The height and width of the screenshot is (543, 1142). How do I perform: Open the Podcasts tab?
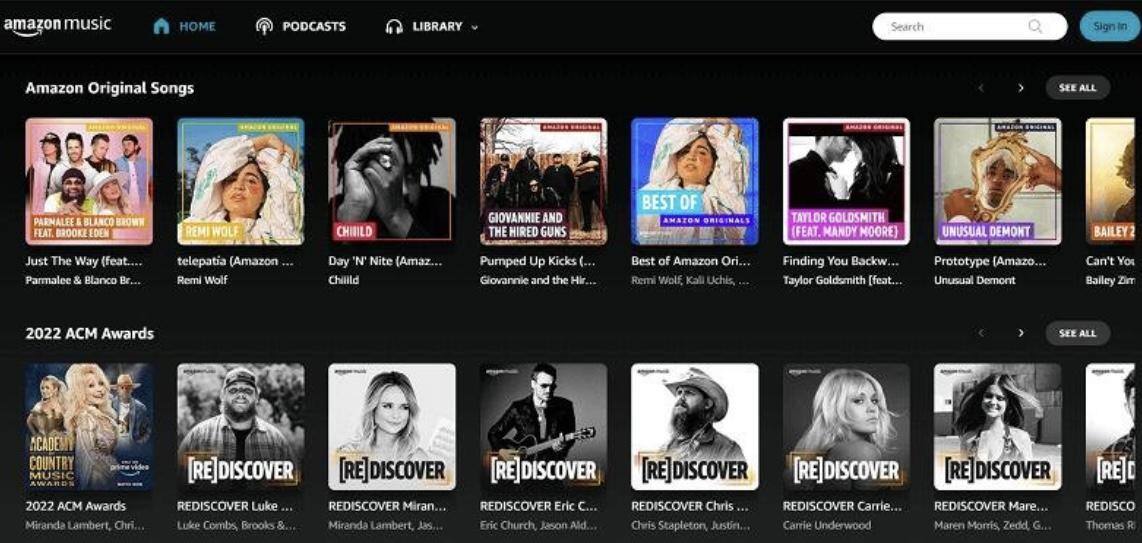(x=313, y=27)
